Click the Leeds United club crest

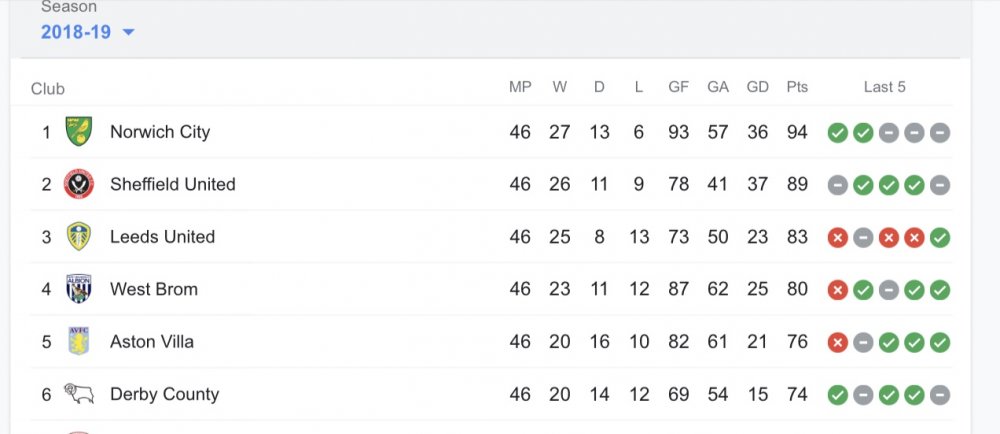(79, 237)
